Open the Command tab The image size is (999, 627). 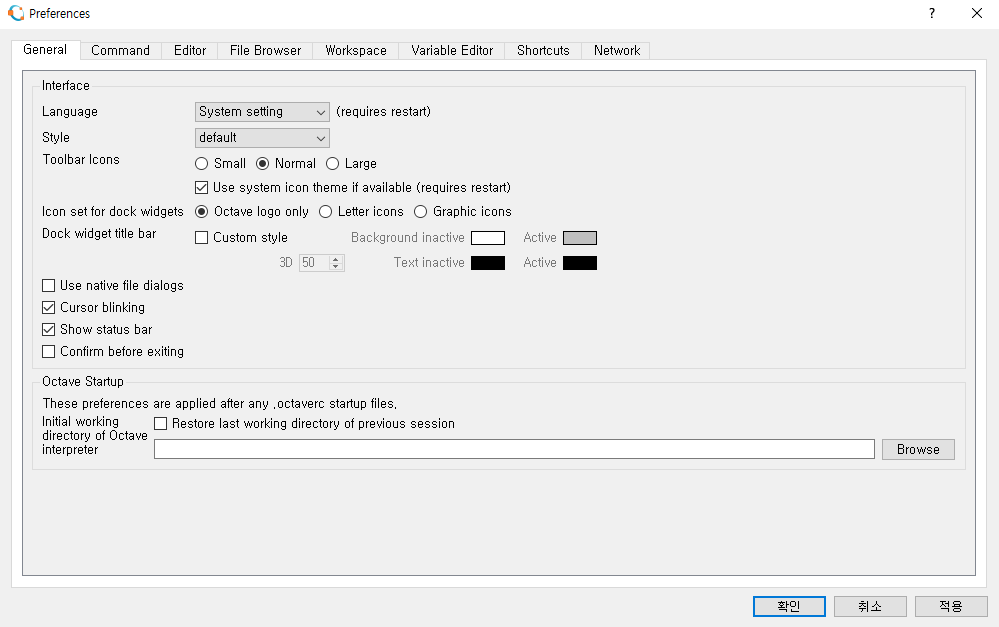coord(120,50)
